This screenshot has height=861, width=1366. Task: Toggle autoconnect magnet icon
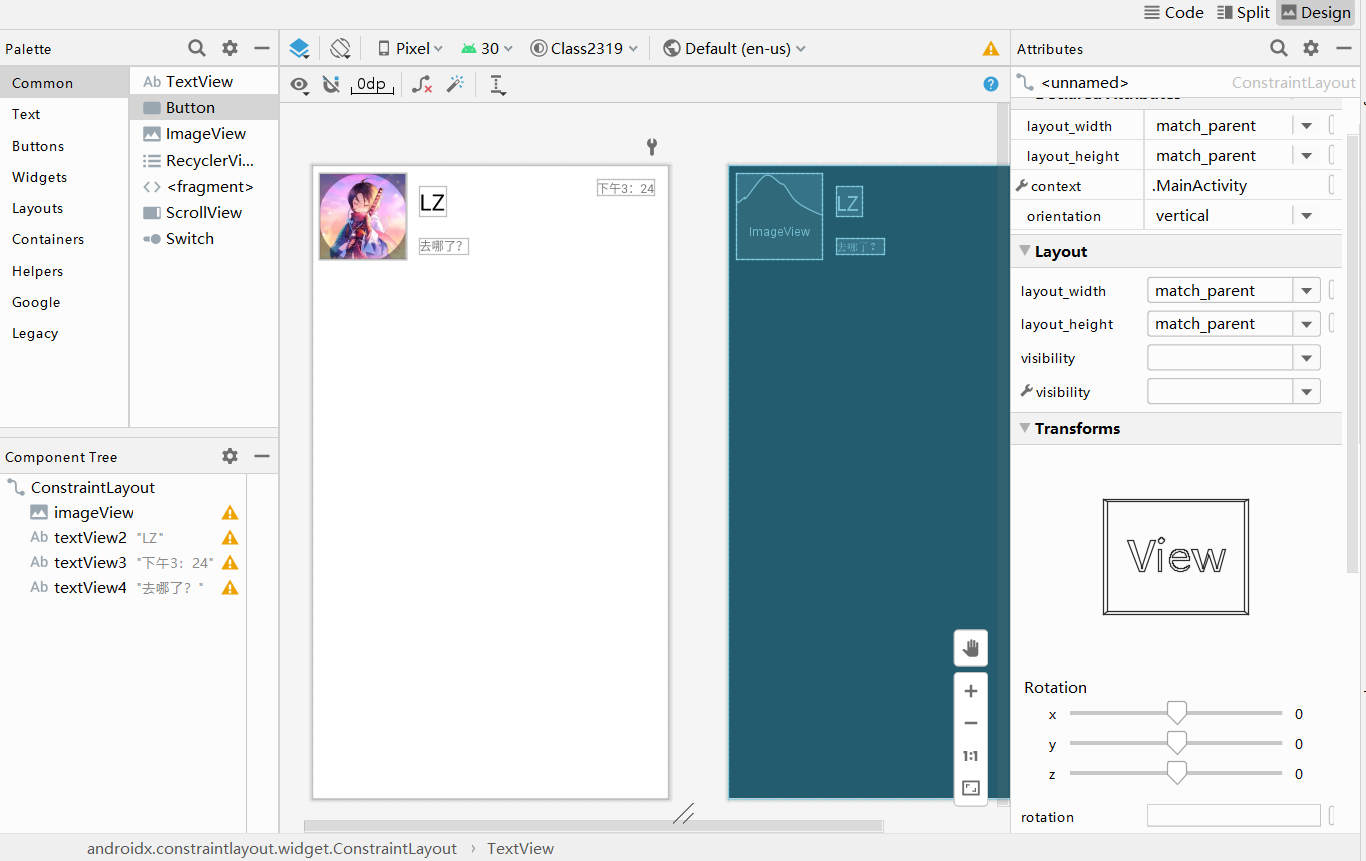pyautogui.click(x=331, y=85)
